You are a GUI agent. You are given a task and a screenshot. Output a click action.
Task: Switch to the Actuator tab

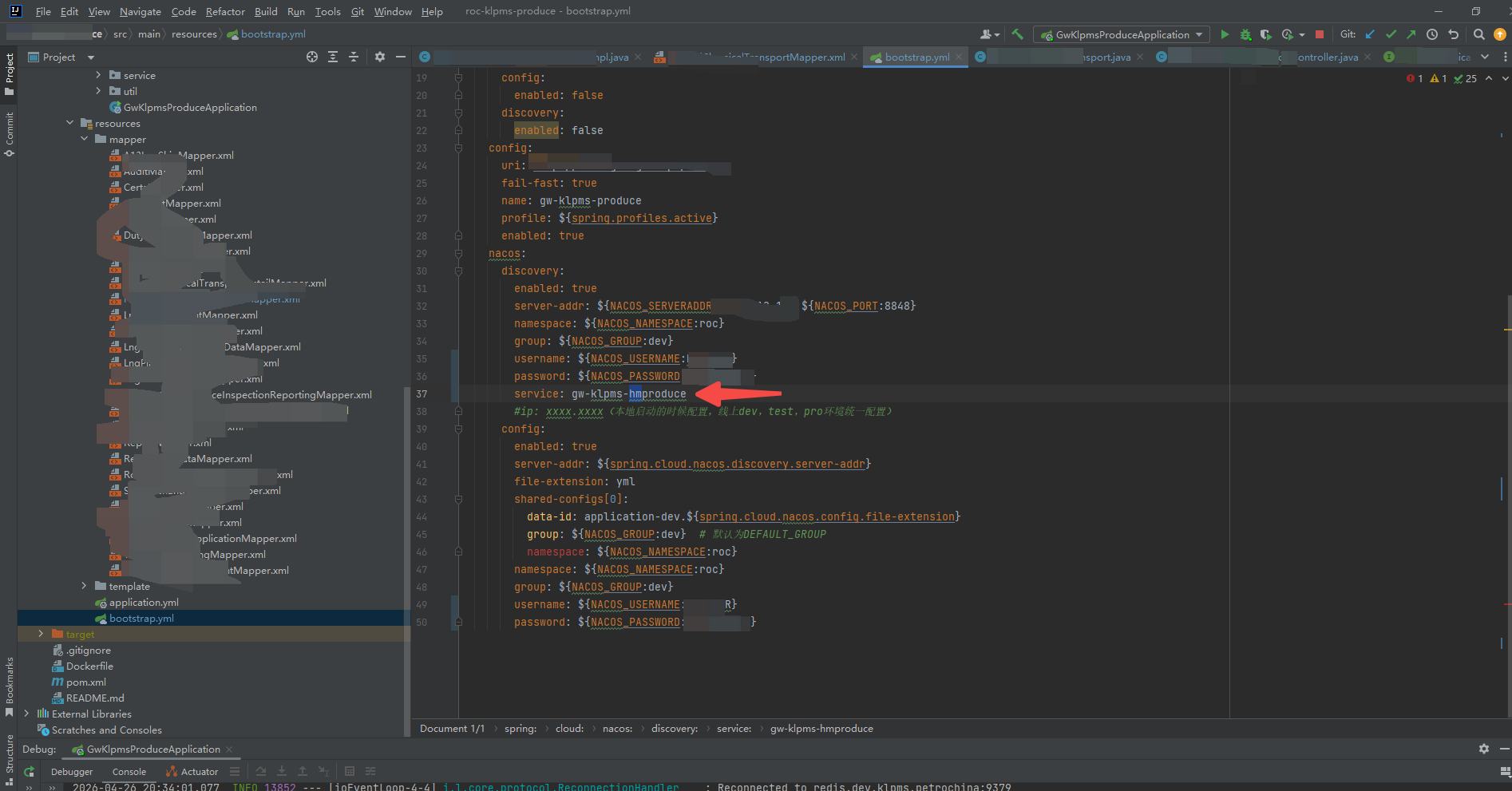(192, 772)
